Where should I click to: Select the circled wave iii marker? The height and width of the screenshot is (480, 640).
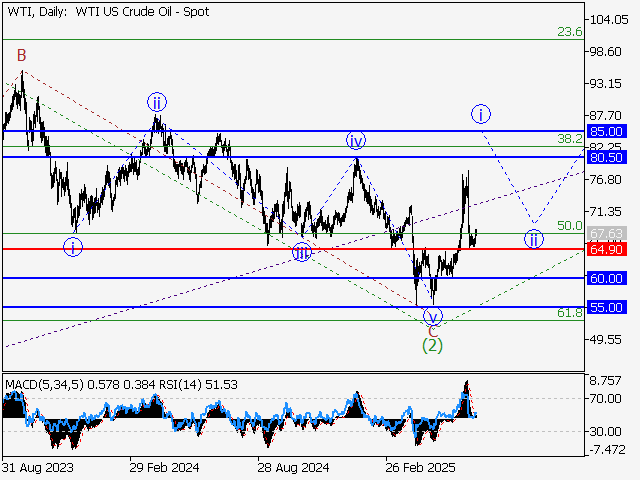click(x=302, y=254)
